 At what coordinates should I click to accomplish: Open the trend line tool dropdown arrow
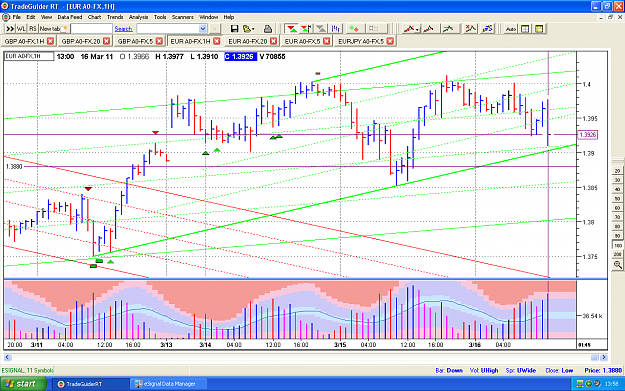click(417, 29)
